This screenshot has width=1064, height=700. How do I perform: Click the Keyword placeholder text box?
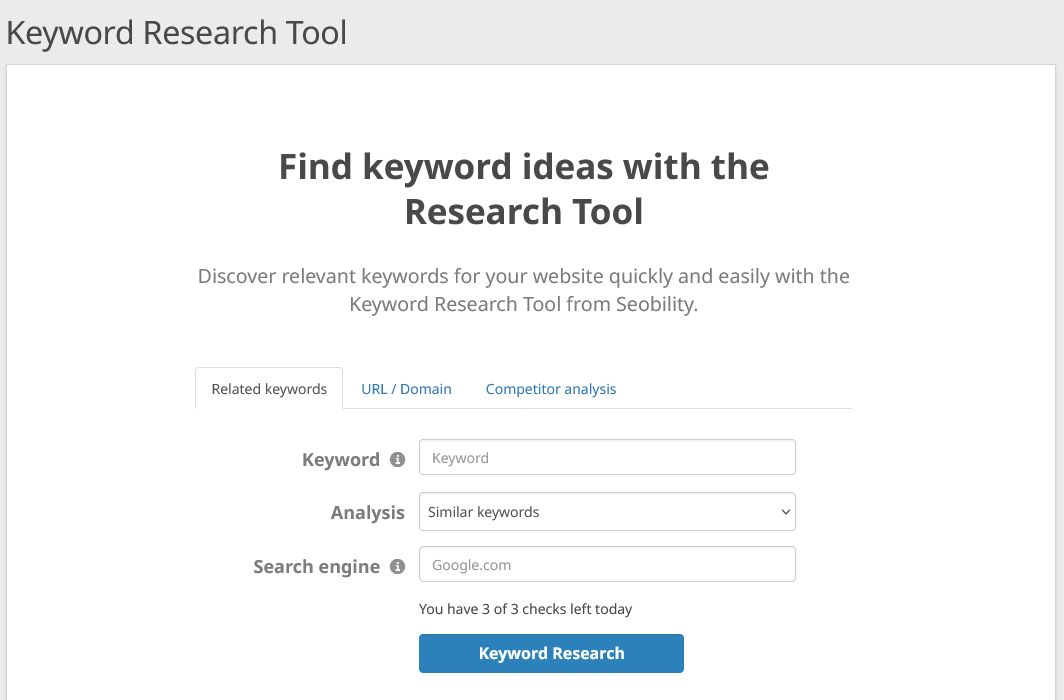click(607, 457)
